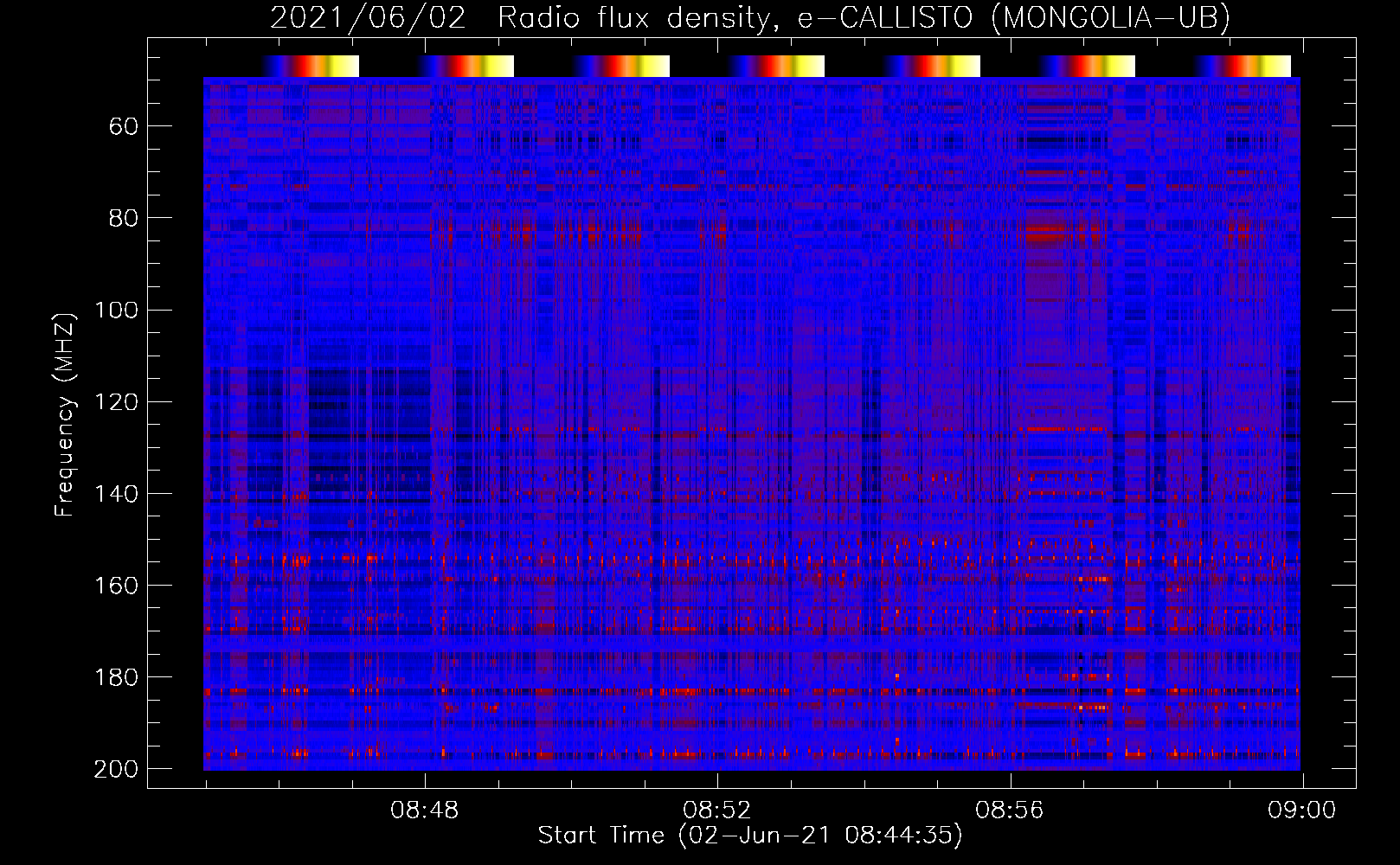Click the 09:00 time tick label
This screenshot has height=865, width=1400.
[x=1302, y=811]
